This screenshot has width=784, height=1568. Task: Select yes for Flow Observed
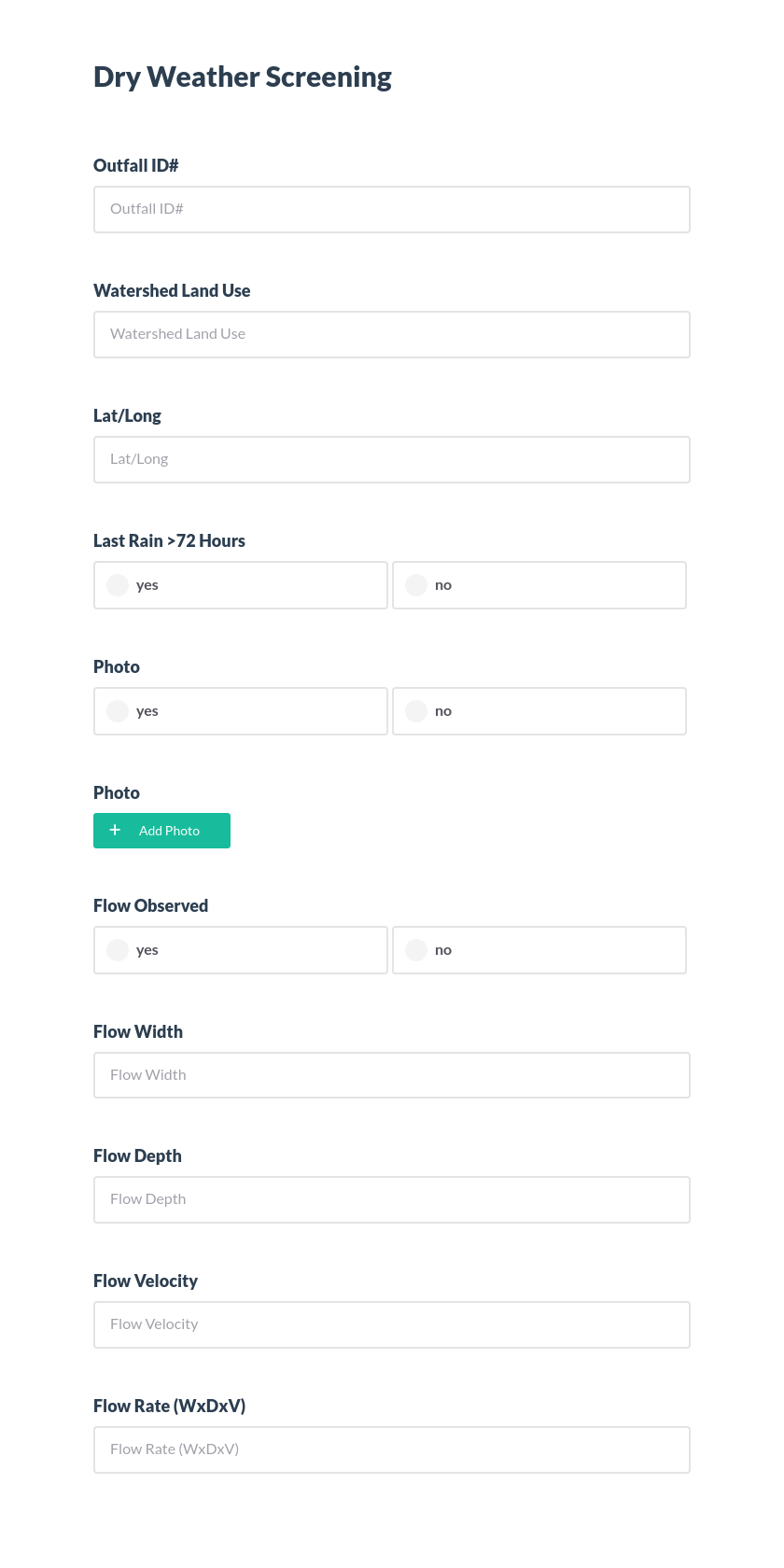(x=118, y=949)
